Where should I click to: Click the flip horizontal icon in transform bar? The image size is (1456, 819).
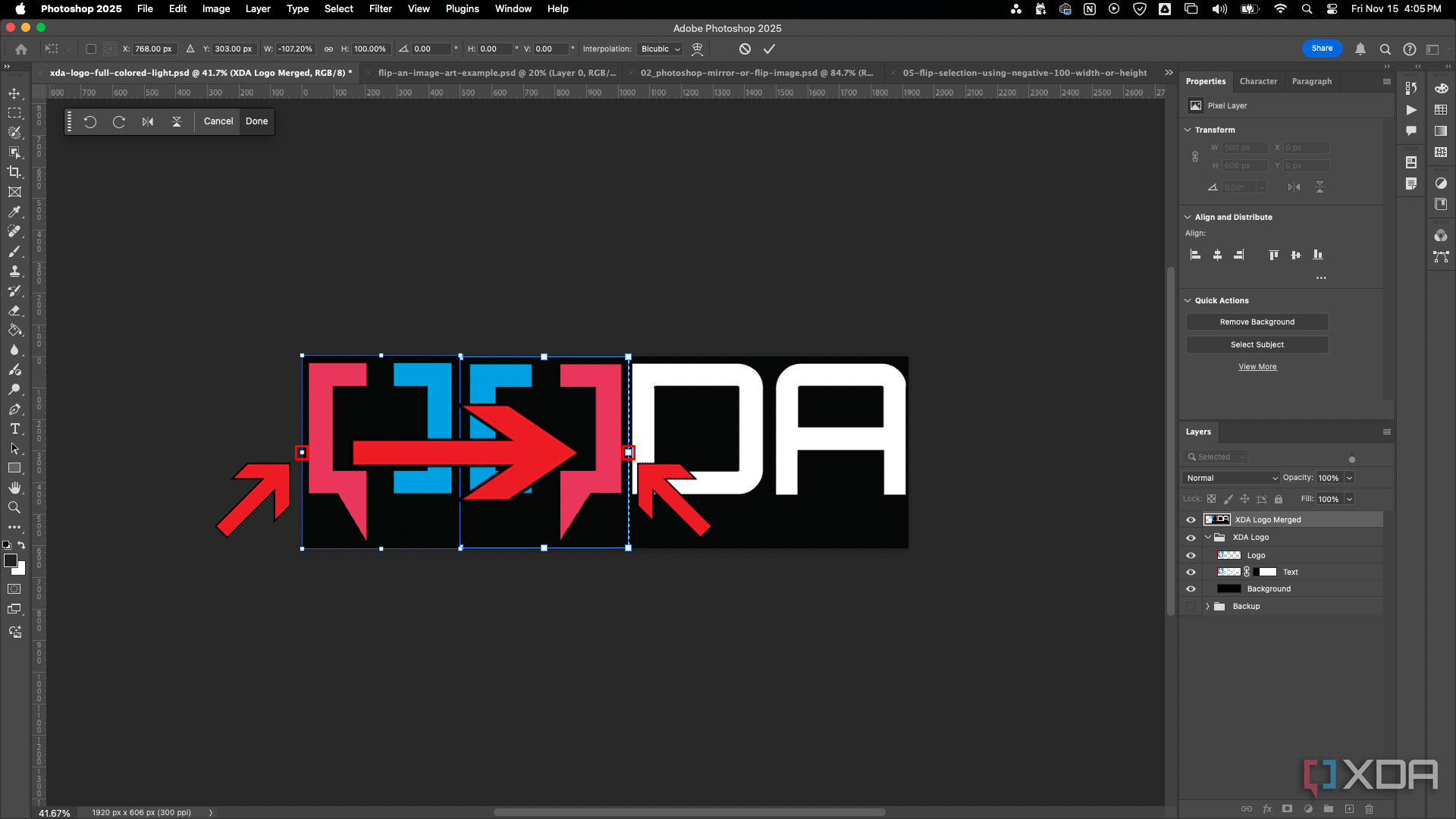click(148, 121)
